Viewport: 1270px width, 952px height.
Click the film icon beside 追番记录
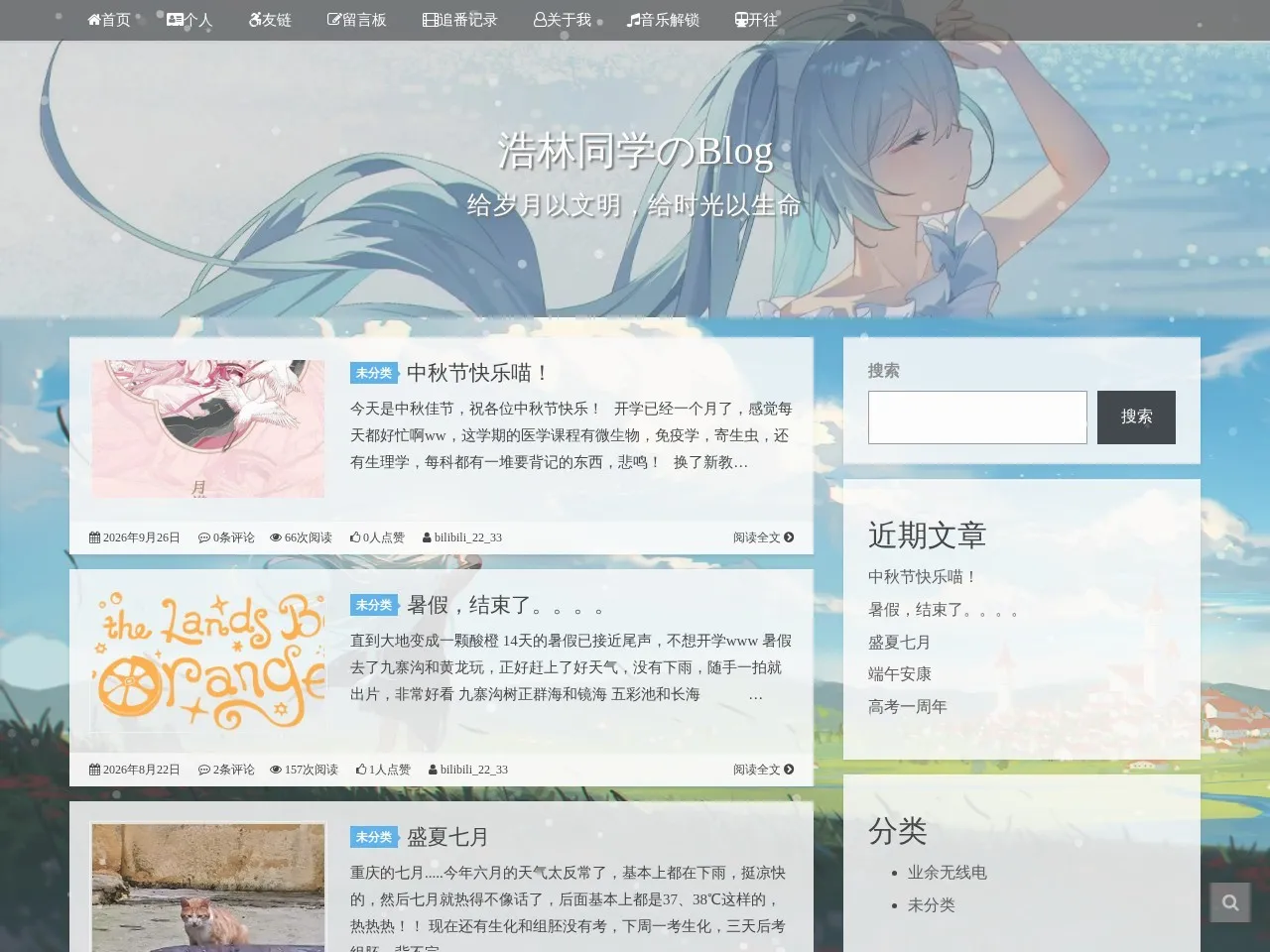[x=430, y=20]
